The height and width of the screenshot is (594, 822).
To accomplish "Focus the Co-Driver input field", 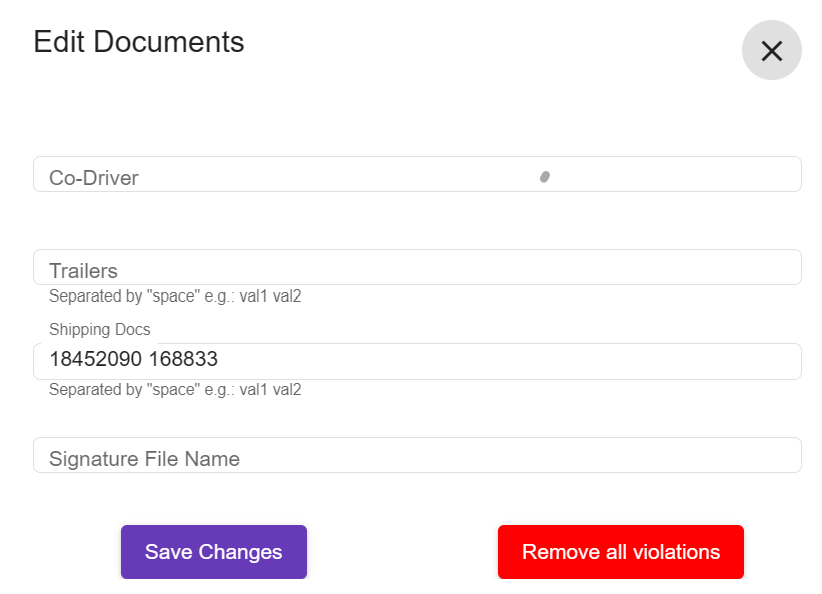I will pyautogui.click(x=417, y=174).
